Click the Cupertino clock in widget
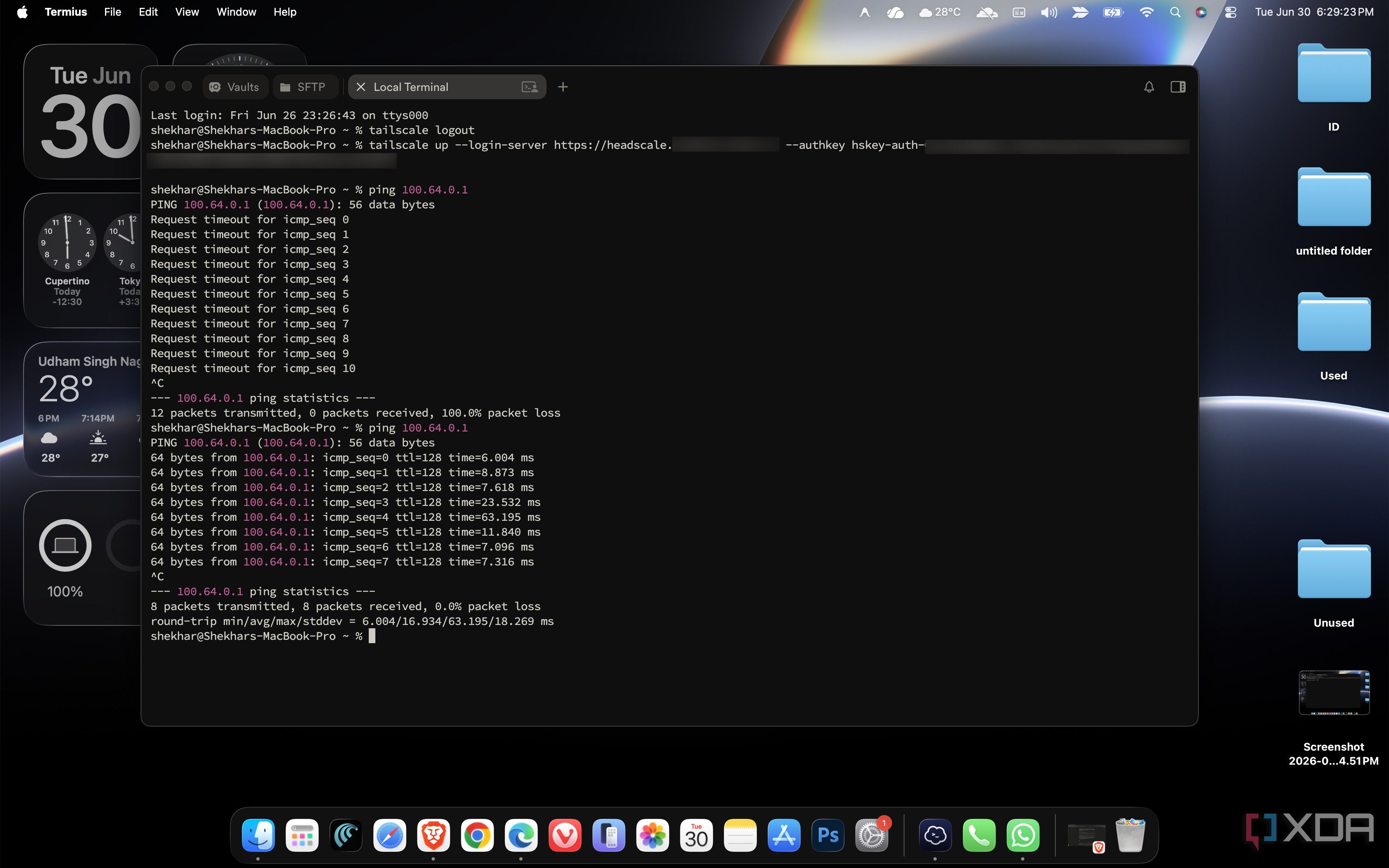Screen dimensions: 1389x868 [67, 242]
